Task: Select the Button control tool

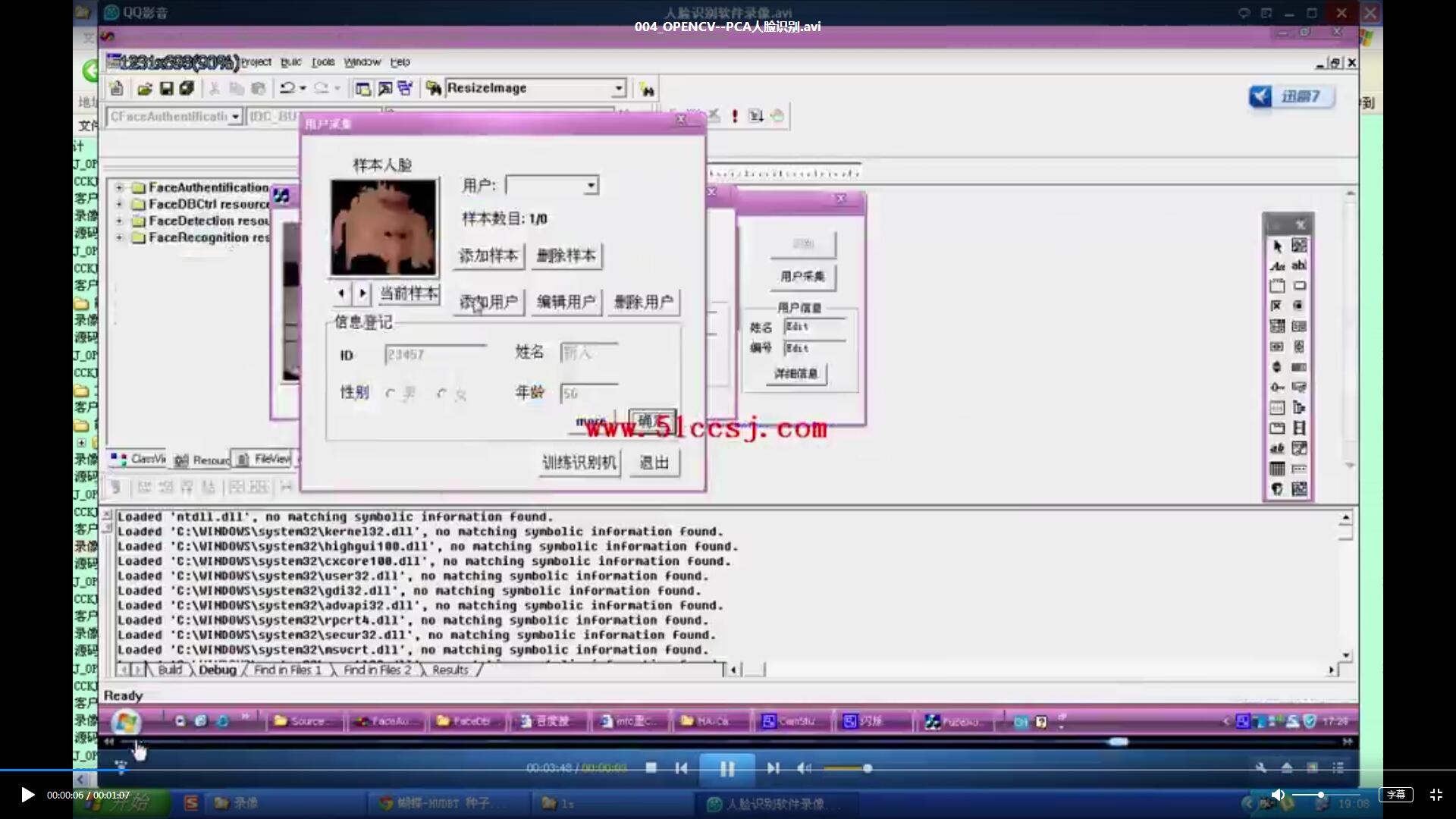Action: [1299, 286]
